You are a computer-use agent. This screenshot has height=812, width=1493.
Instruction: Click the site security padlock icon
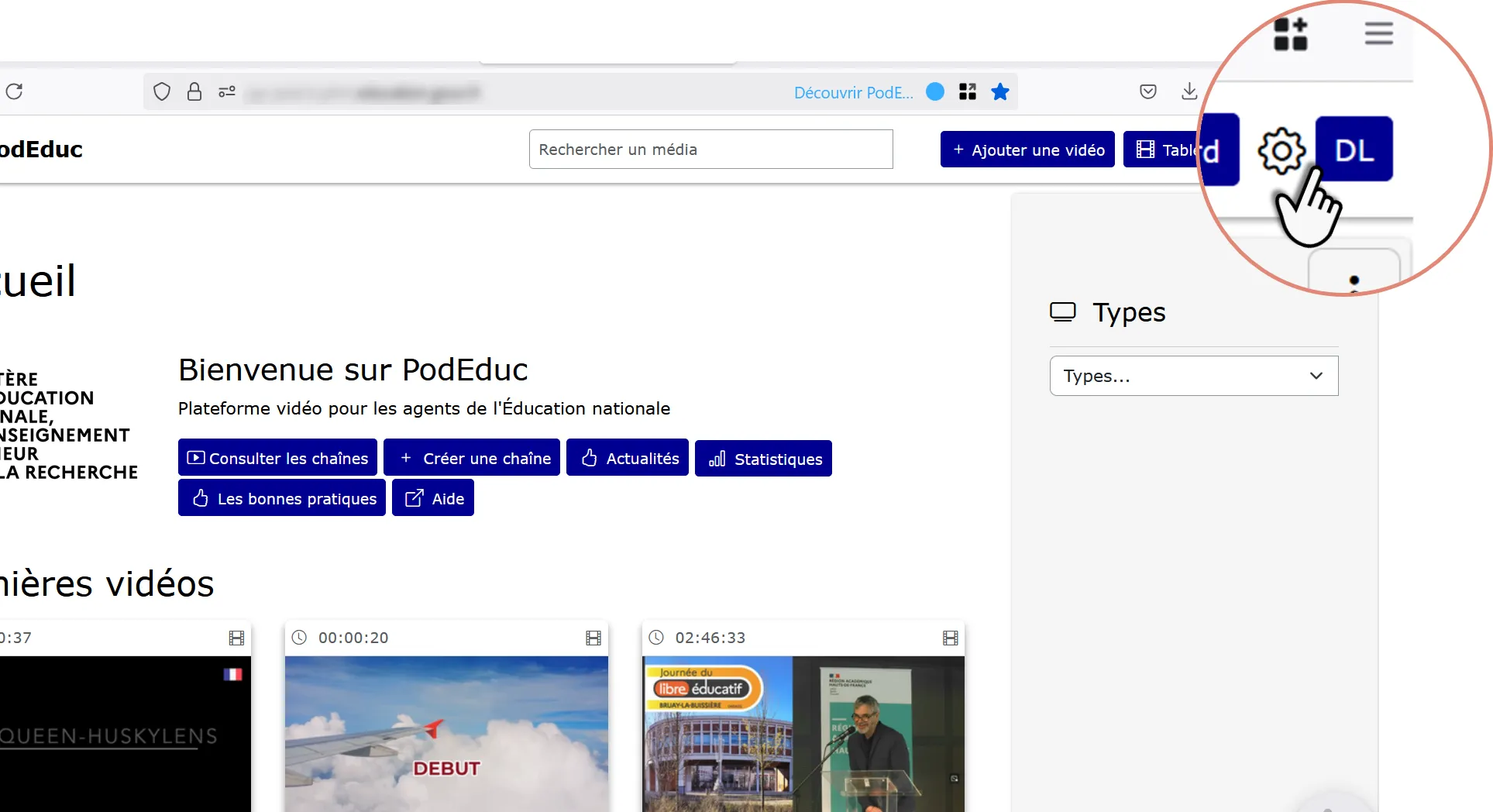(x=194, y=92)
